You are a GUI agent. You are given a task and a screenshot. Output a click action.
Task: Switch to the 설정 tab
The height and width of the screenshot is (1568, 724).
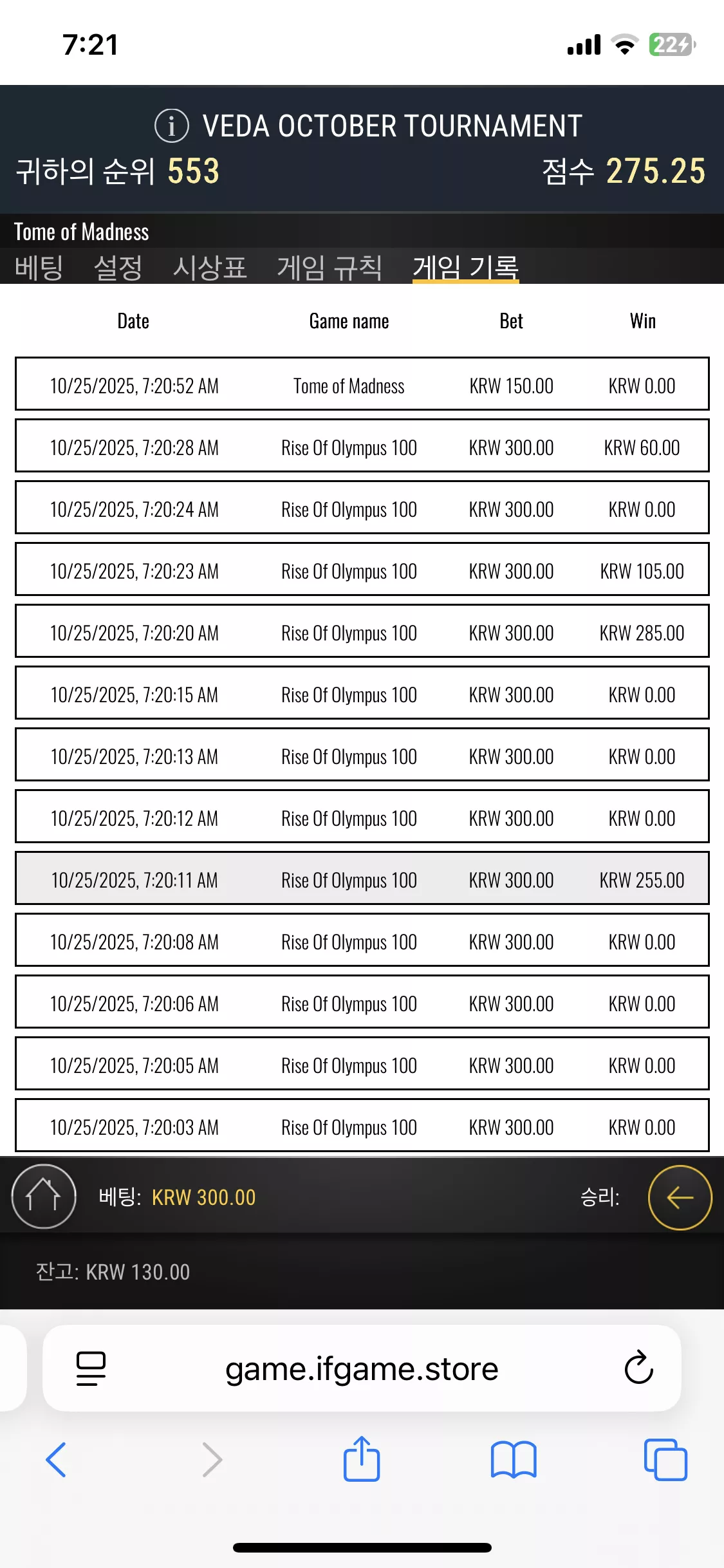click(x=118, y=266)
